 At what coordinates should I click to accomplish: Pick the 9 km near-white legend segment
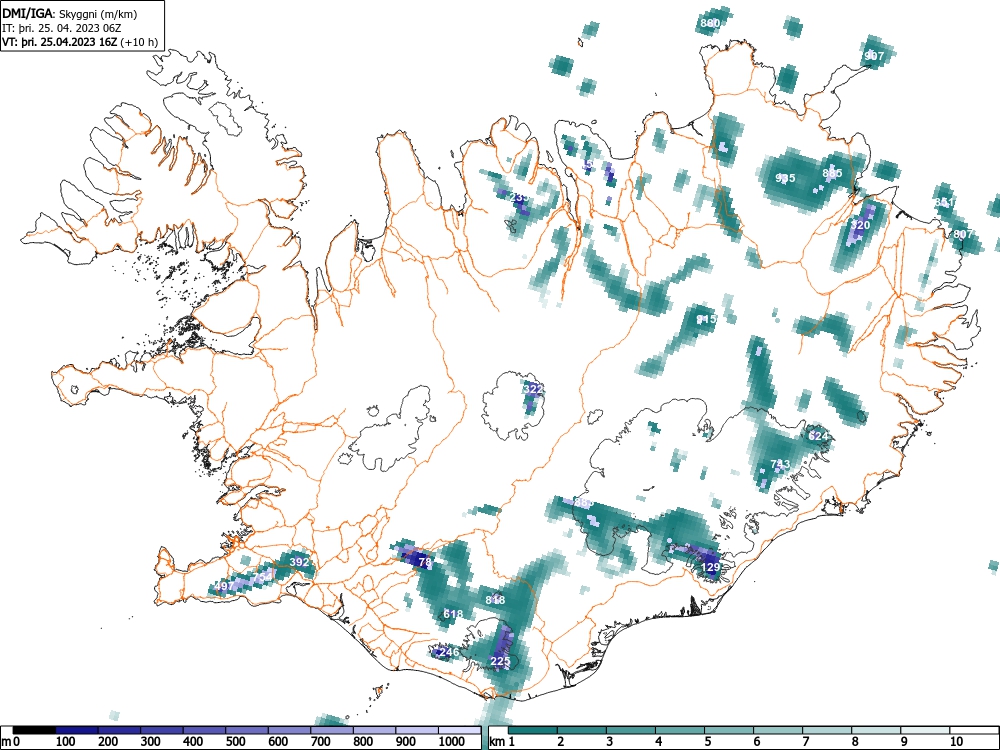pos(925,730)
